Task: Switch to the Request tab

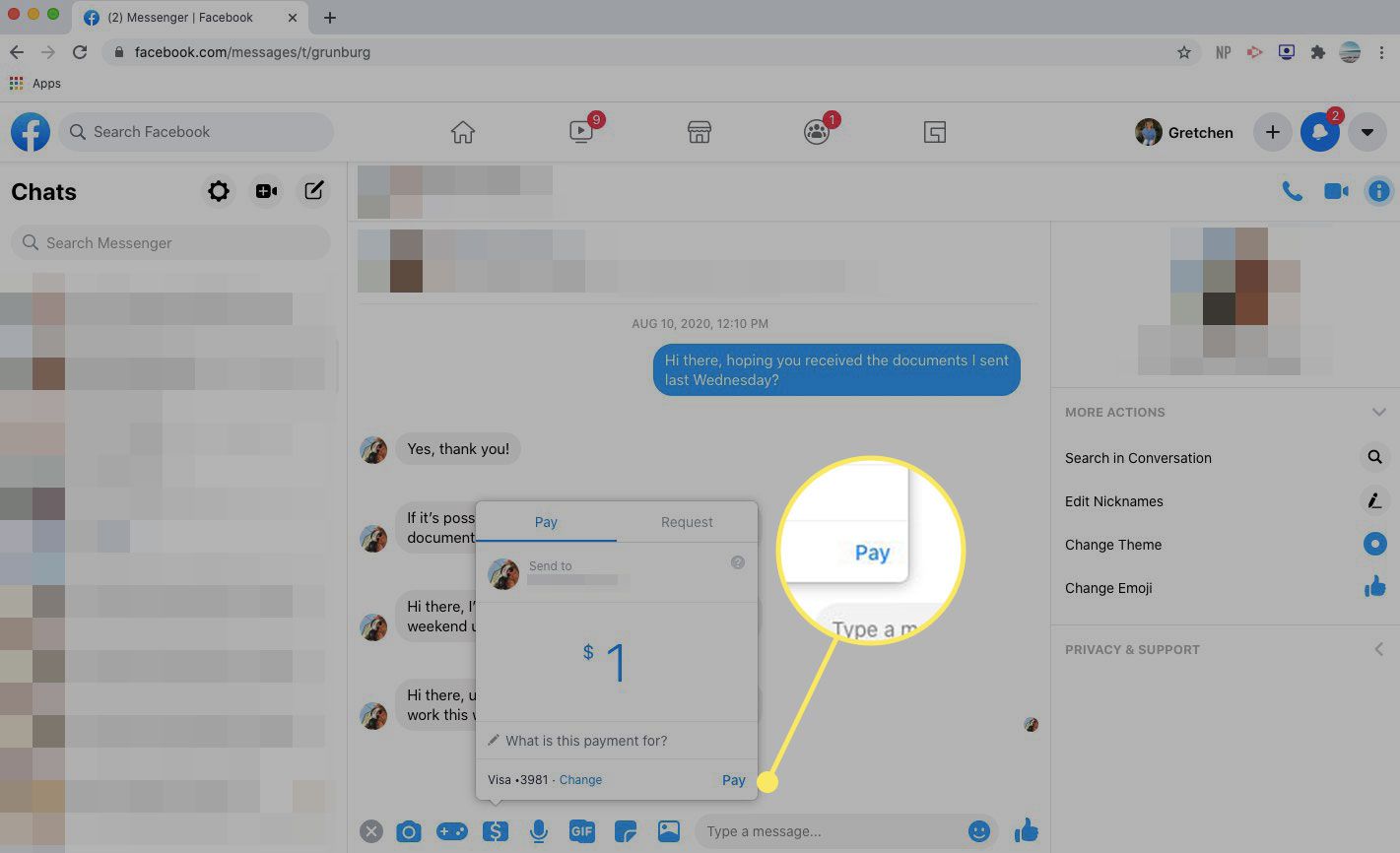Action: point(687,522)
